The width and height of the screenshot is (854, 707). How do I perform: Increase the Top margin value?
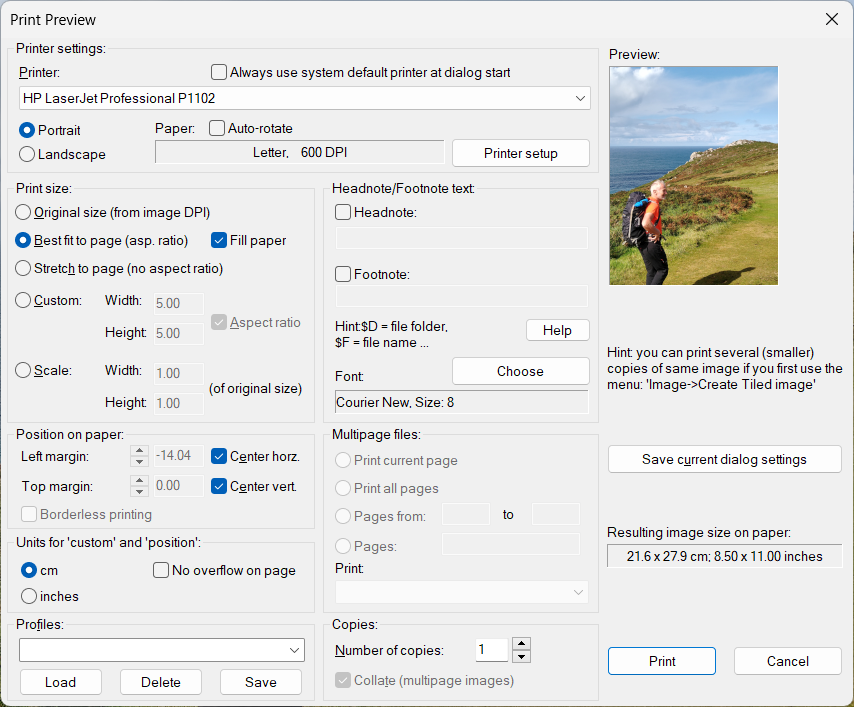point(139,480)
